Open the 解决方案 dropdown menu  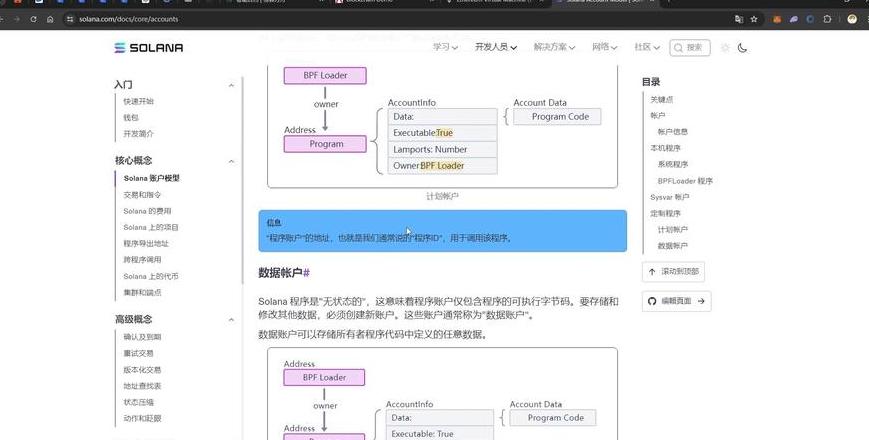[554, 47]
